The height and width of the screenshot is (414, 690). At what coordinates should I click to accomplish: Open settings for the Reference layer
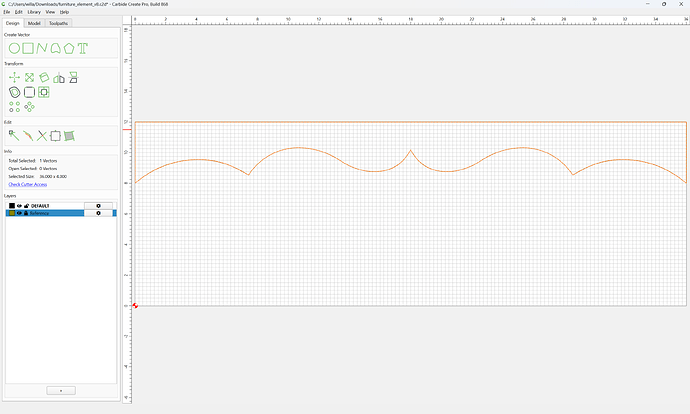[x=99, y=213]
